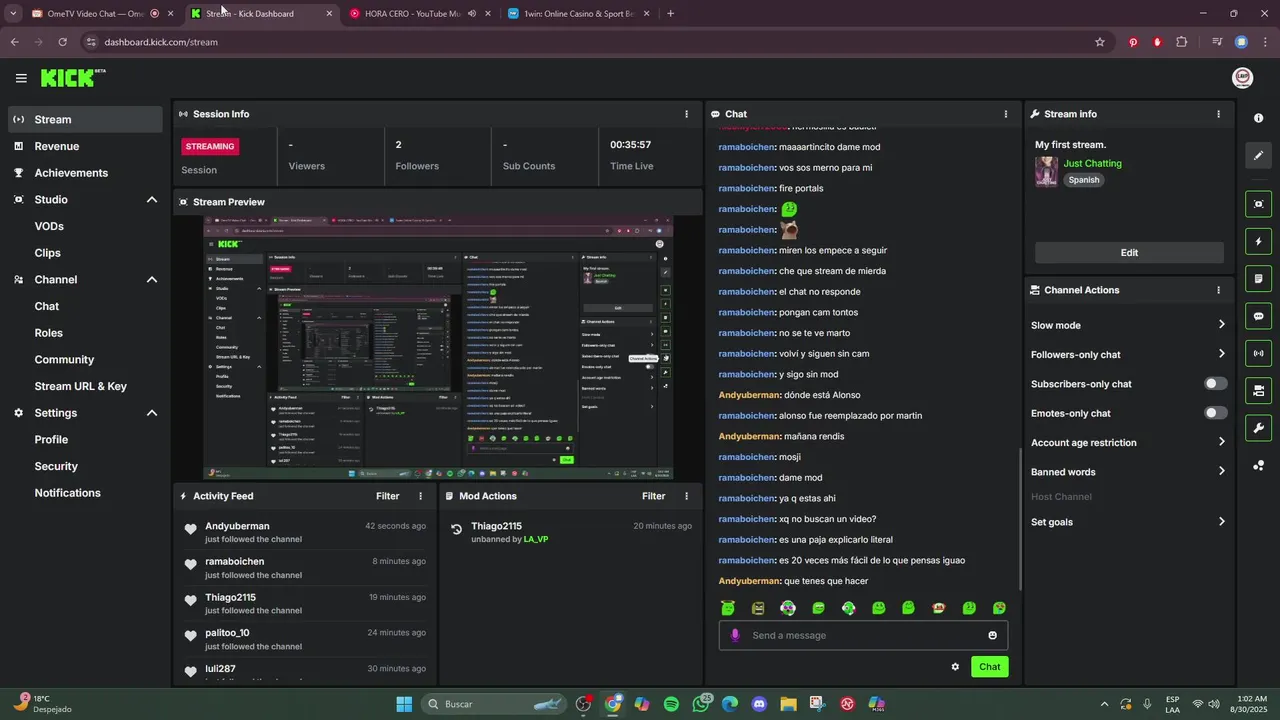Image resolution: width=1280 pixels, height=720 pixels.
Task: Insert the last emote in quick row
Action: click(999, 608)
